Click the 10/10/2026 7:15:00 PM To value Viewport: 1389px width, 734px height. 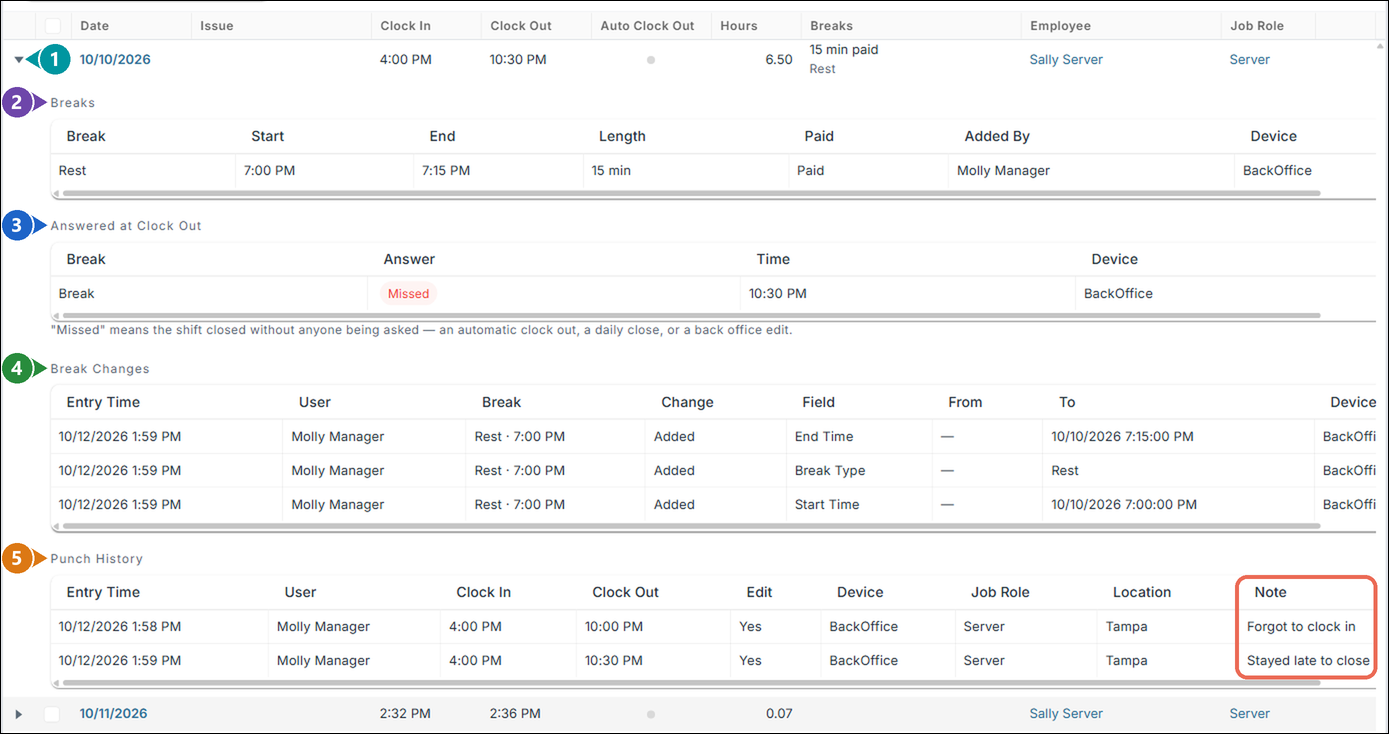[1122, 437]
